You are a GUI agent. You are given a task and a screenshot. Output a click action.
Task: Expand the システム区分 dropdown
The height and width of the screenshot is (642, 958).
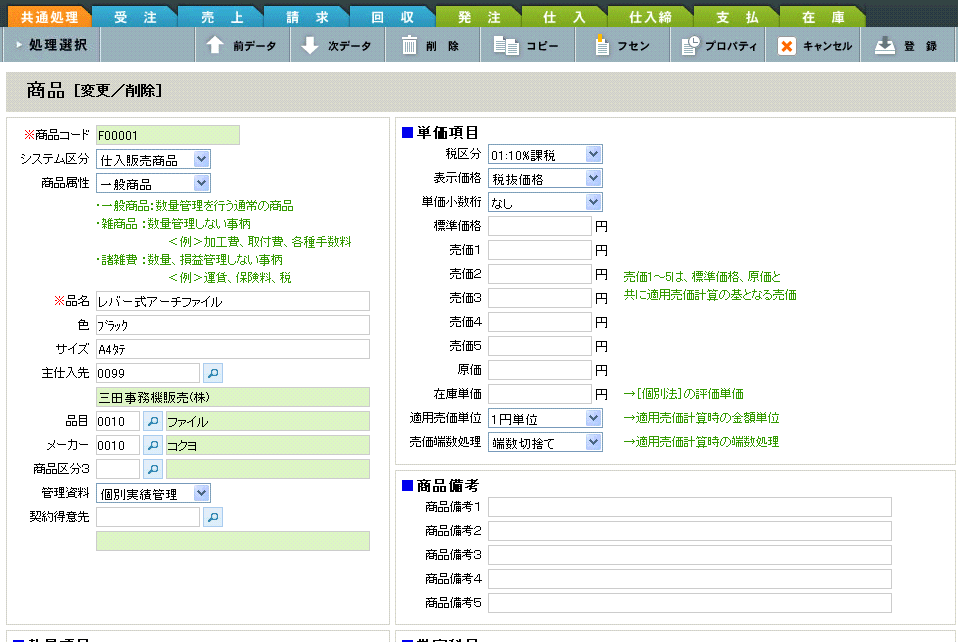202,159
